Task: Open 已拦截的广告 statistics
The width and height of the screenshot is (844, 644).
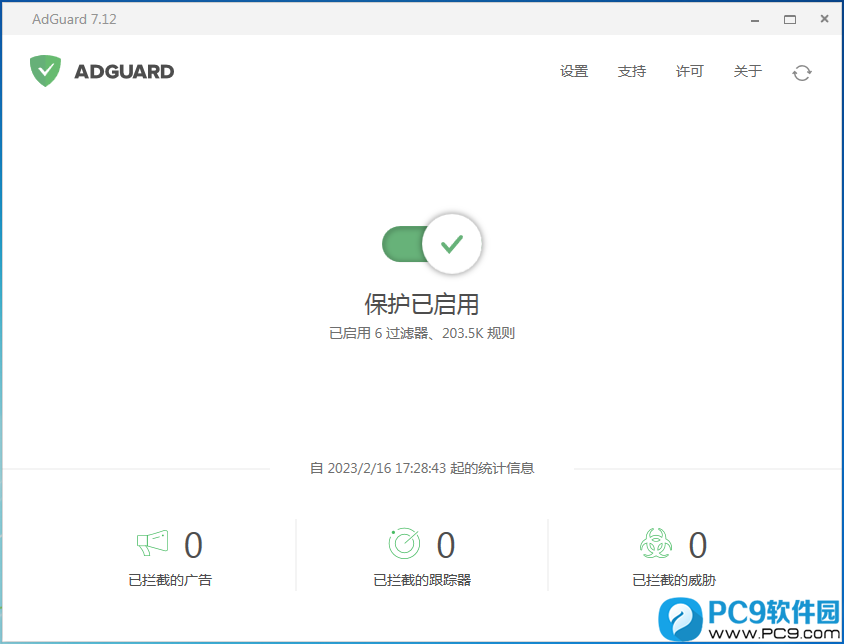Action: coord(170,580)
